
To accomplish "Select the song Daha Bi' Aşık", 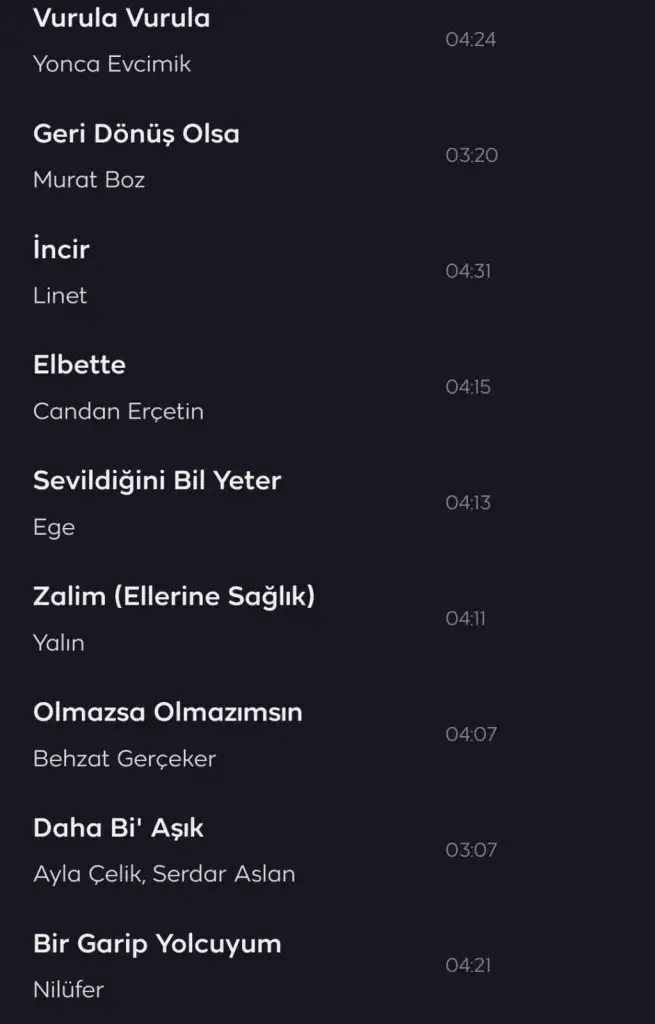I will [118, 828].
